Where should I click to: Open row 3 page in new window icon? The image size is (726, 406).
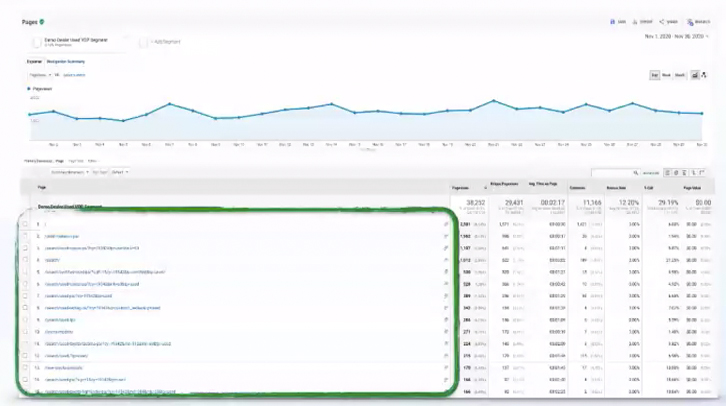tap(446, 248)
